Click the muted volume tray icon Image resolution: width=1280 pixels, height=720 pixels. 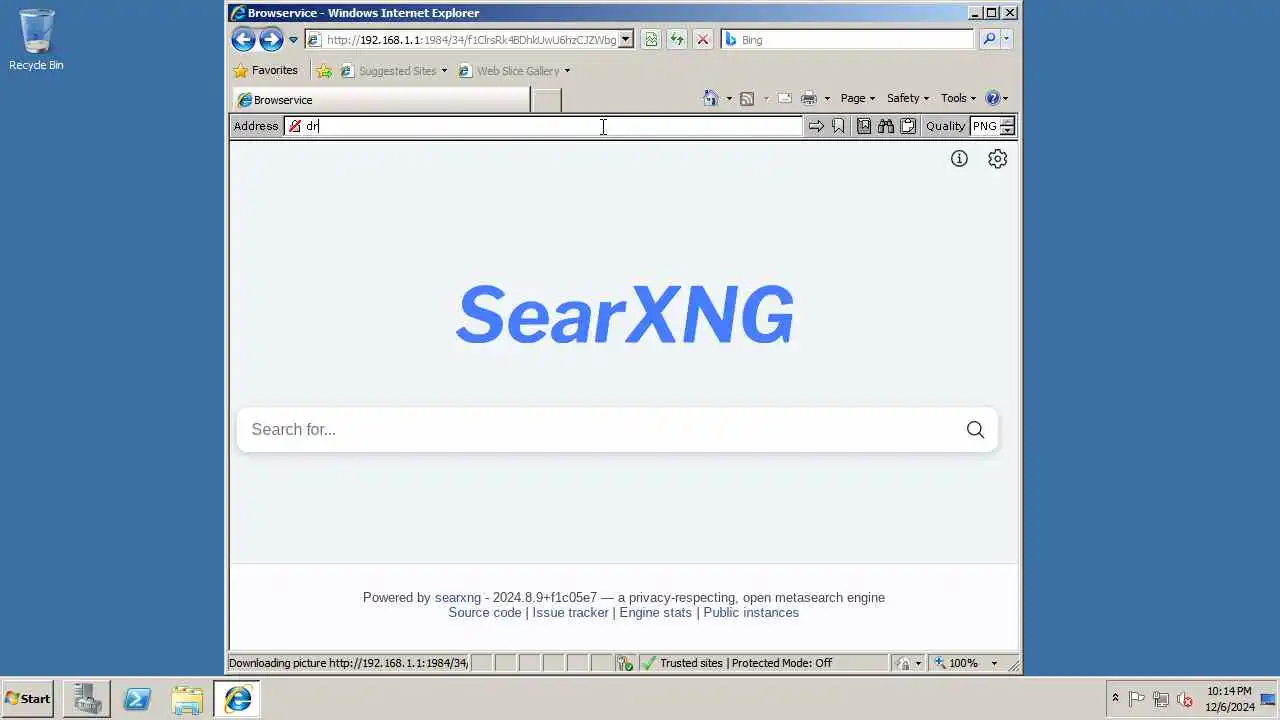point(1185,699)
